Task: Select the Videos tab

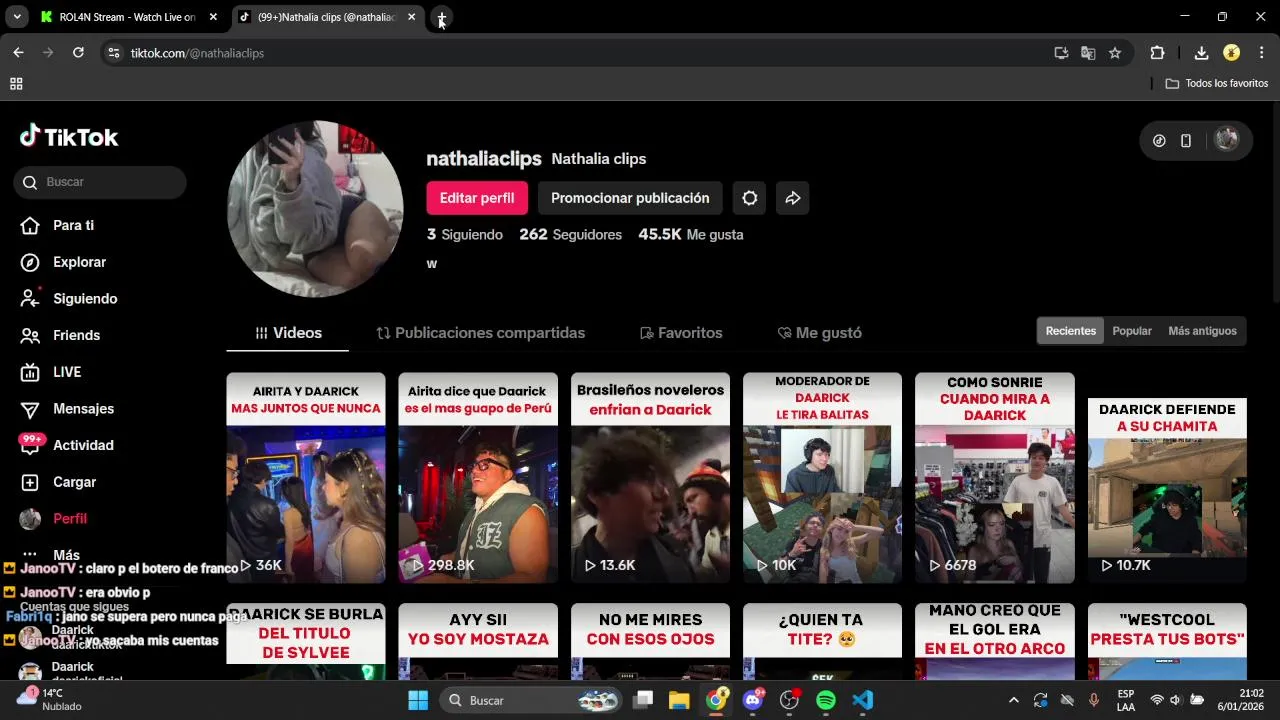Action: point(288,333)
